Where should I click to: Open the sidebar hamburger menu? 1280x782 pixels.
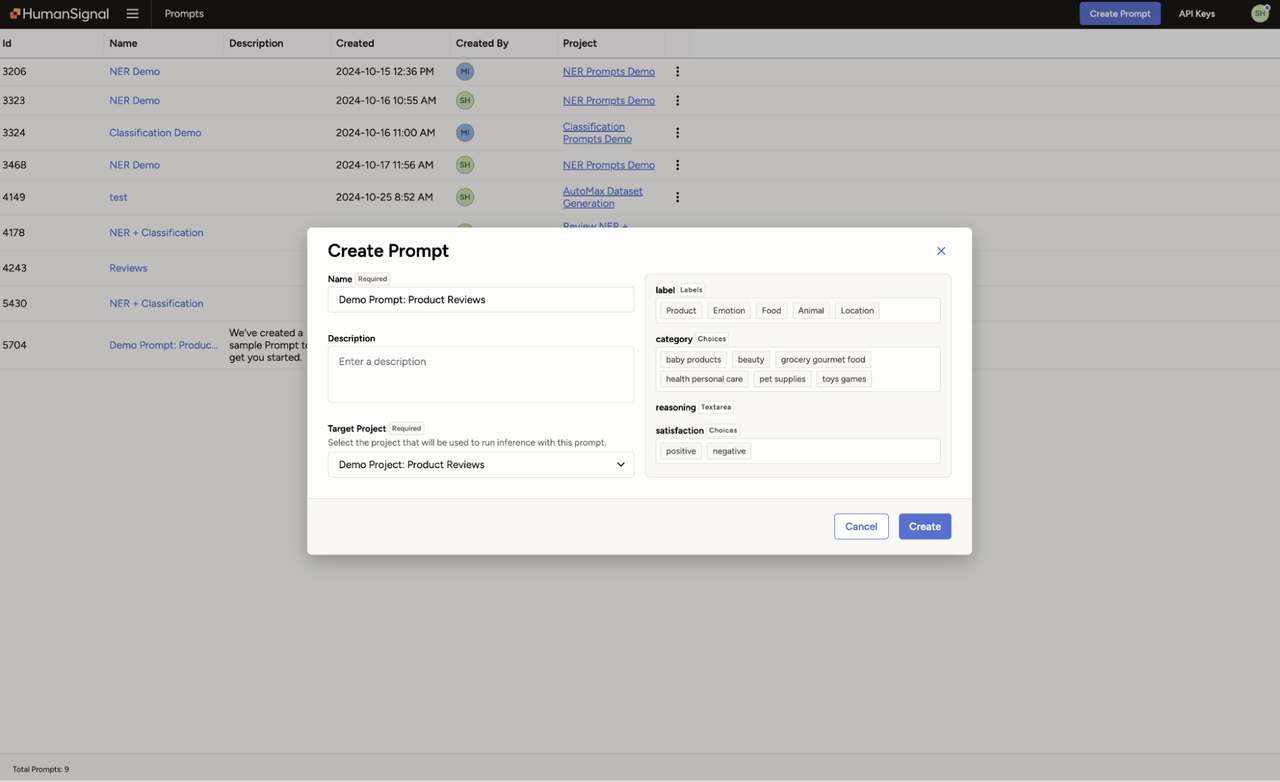[132, 13]
